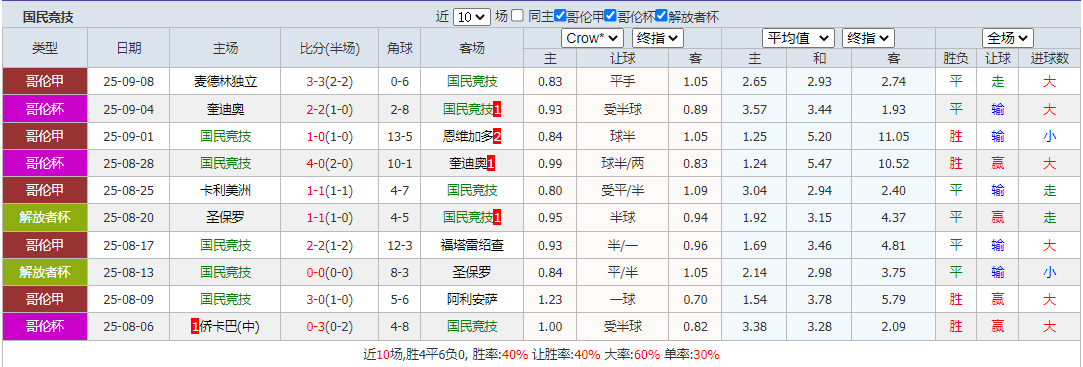The height and width of the screenshot is (367, 1083).
Task: Click the 日期 column header
Action: pyautogui.click(x=128, y=48)
